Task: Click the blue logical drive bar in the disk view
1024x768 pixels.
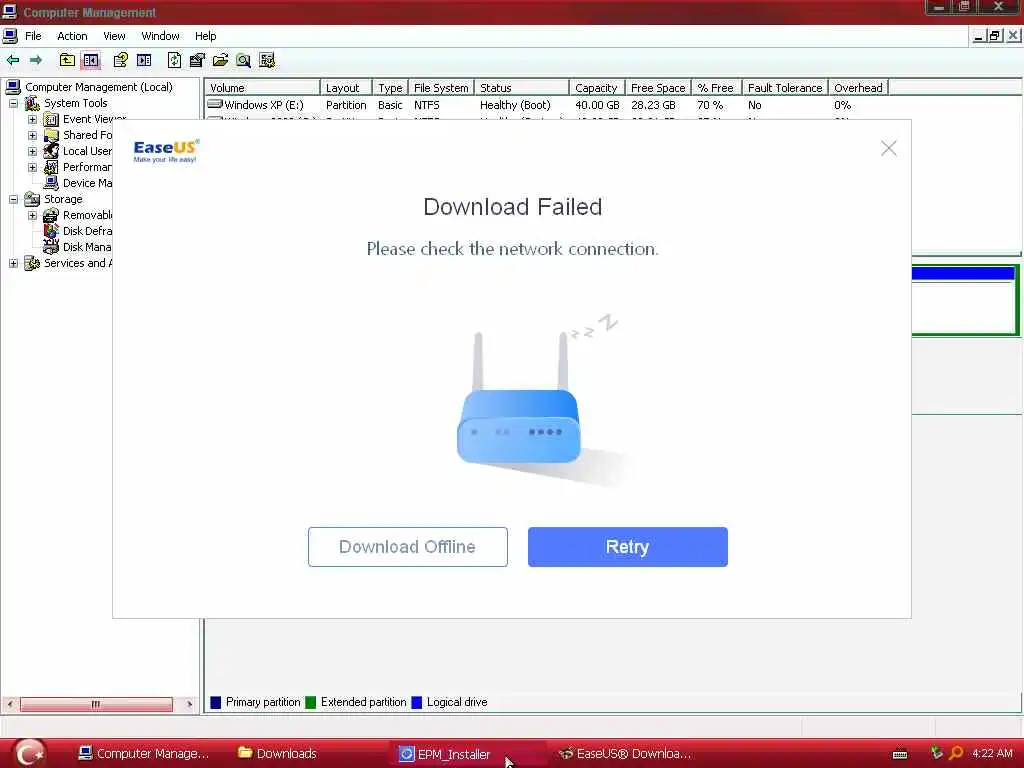Action: click(963, 274)
